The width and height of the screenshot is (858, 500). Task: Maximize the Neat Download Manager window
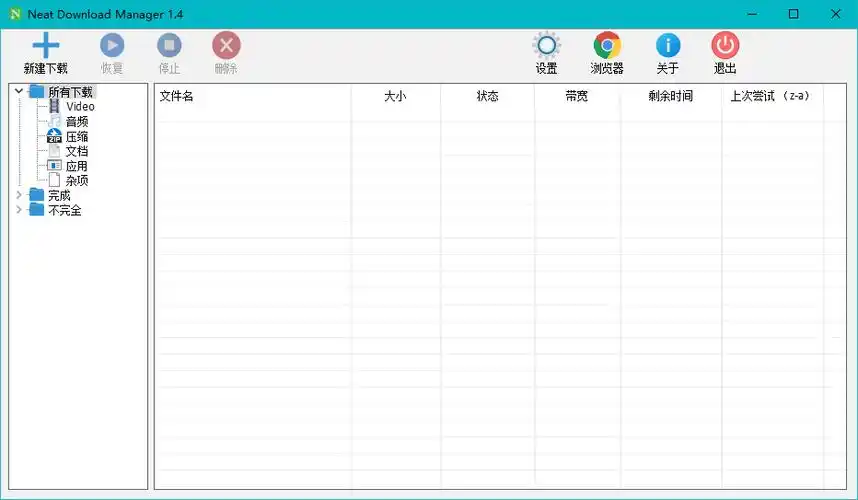coord(793,14)
